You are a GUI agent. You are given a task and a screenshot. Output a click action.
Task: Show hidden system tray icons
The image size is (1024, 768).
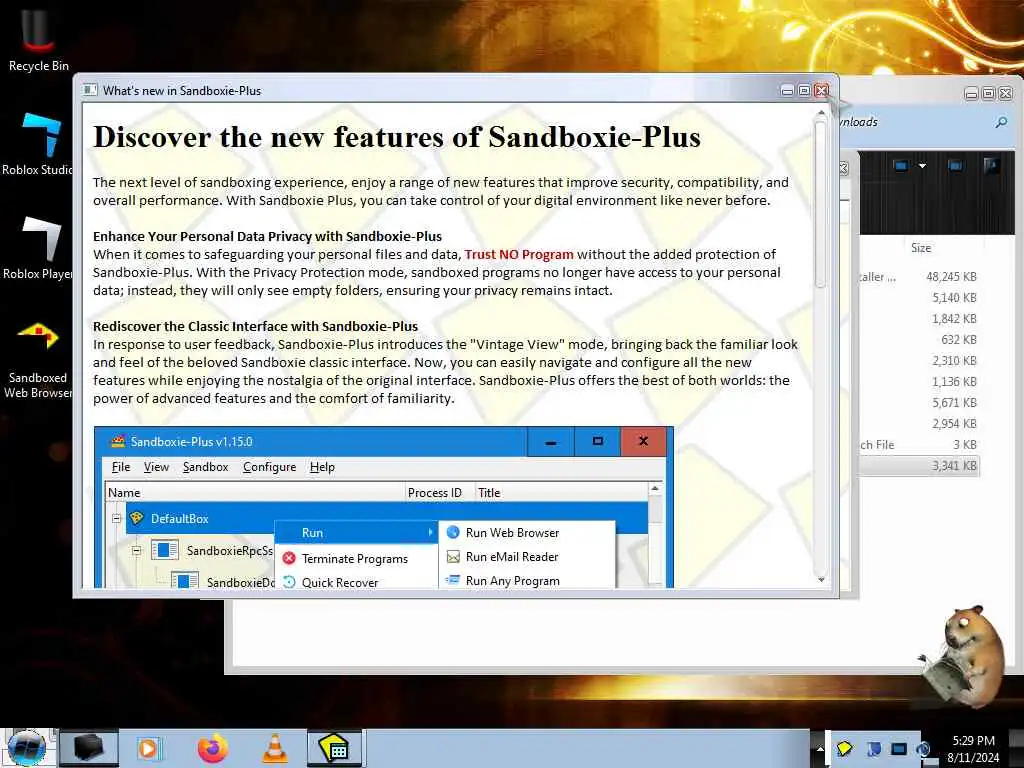coord(820,748)
